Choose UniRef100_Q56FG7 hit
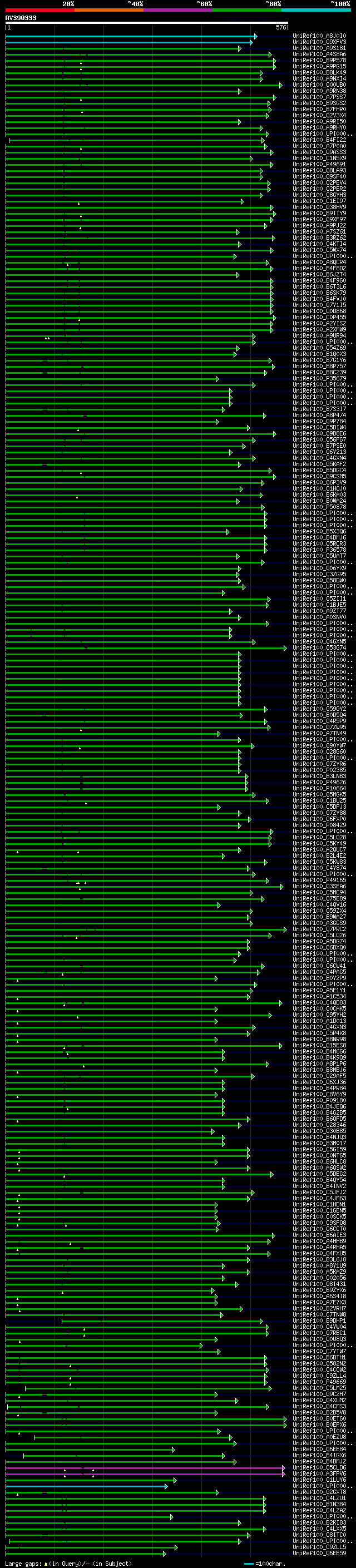The height and width of the screenshot is (1568, 356). 319,439
